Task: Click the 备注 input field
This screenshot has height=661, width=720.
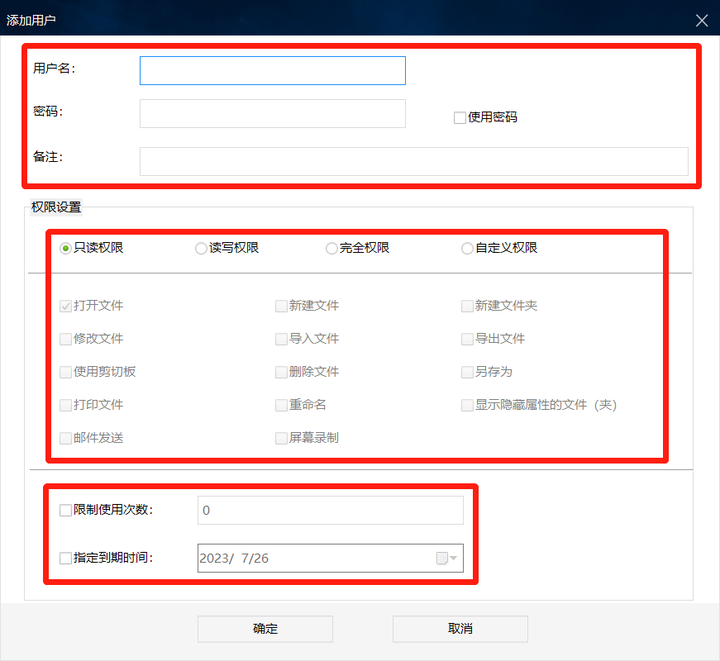Action: coord(414,161)
